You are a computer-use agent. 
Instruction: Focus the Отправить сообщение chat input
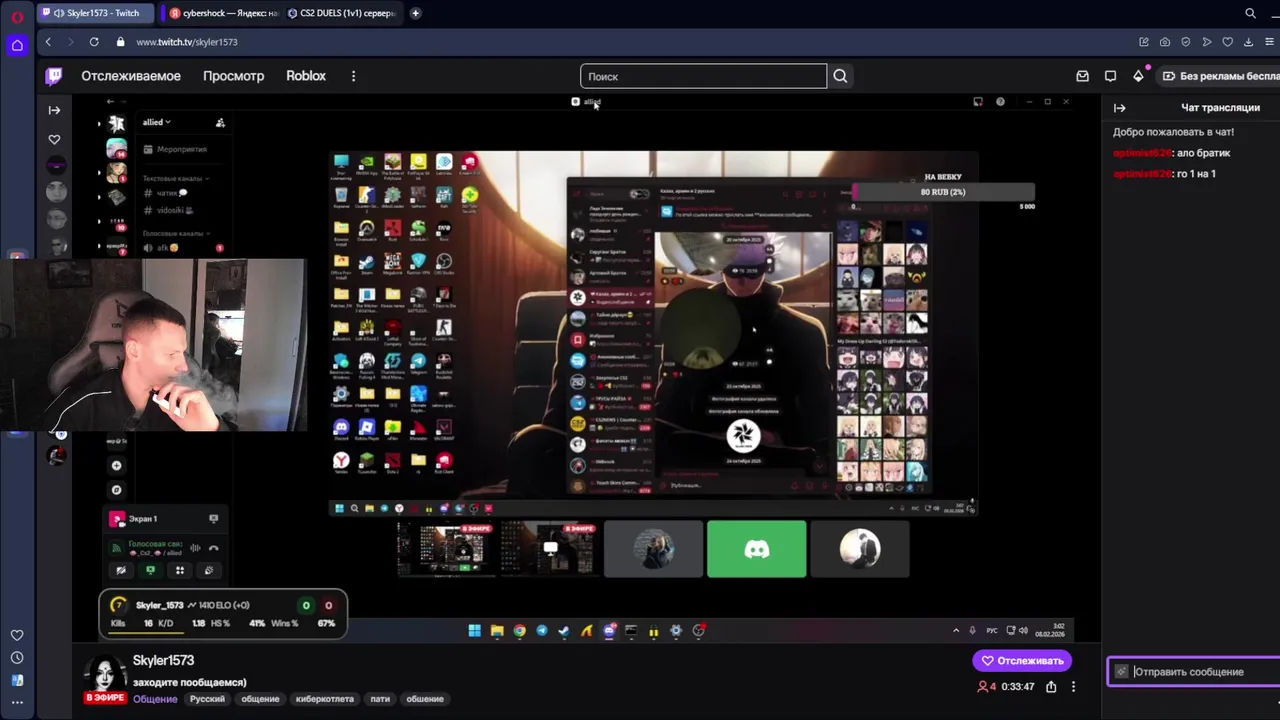click(x=1195, y=672)
